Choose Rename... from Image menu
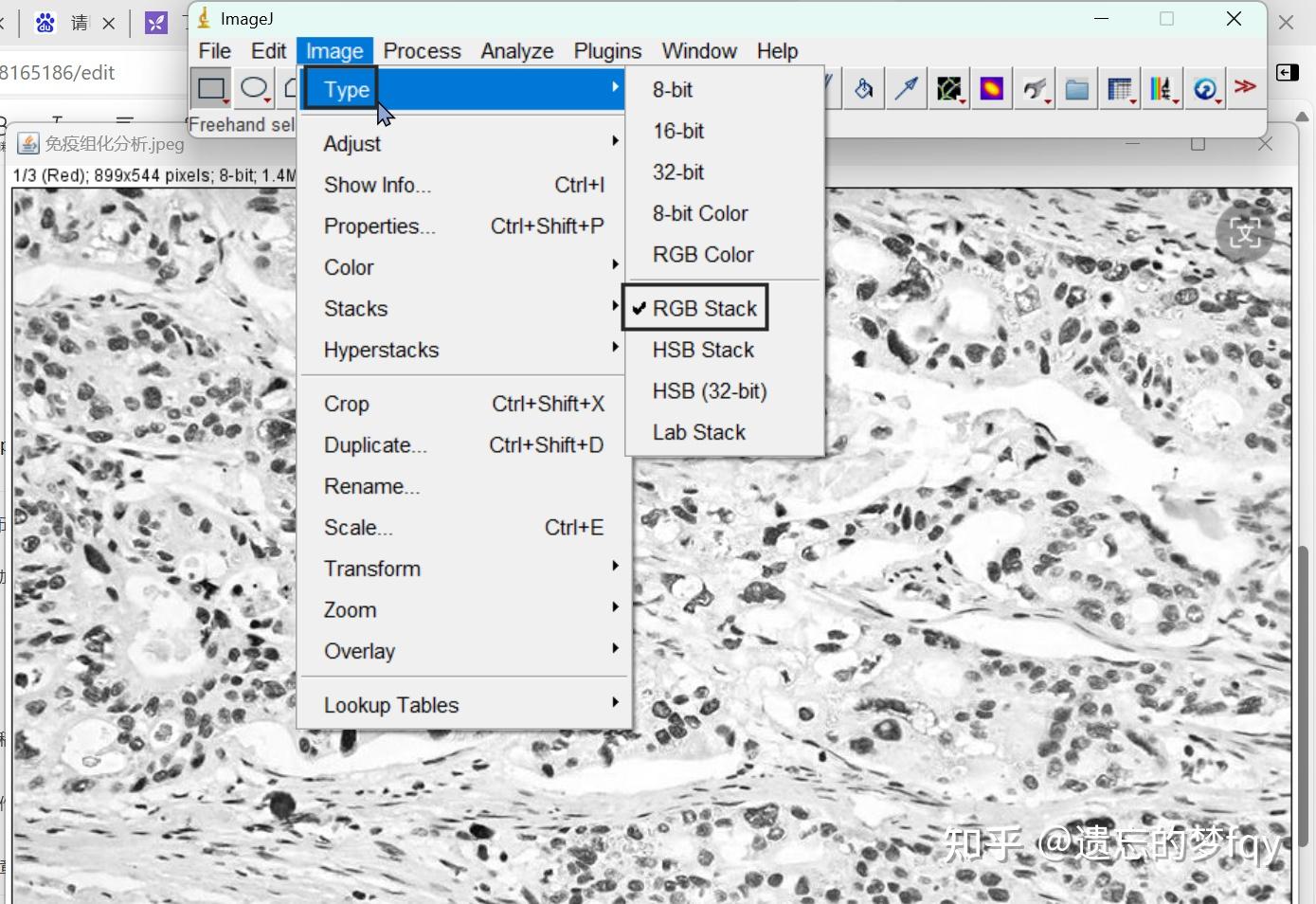The width and height of the screenshot is (1316, 904). pos(464,486)
